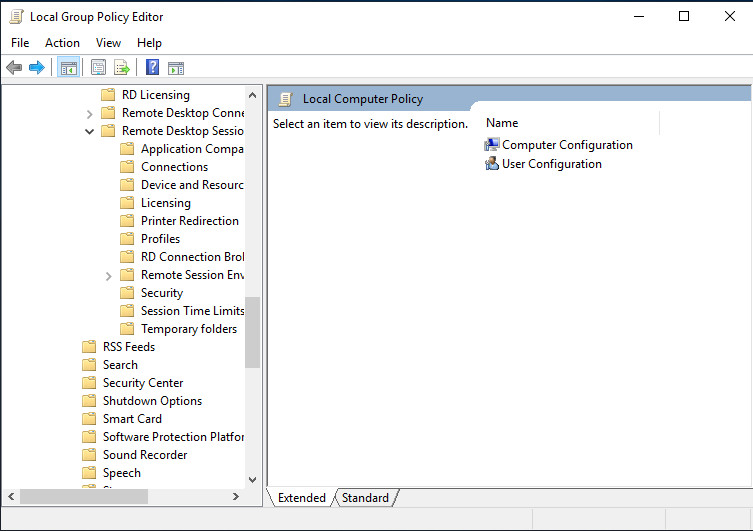Toggle the Show/Hide Action Pane button
Screen dimensions: 753x531
176,68
